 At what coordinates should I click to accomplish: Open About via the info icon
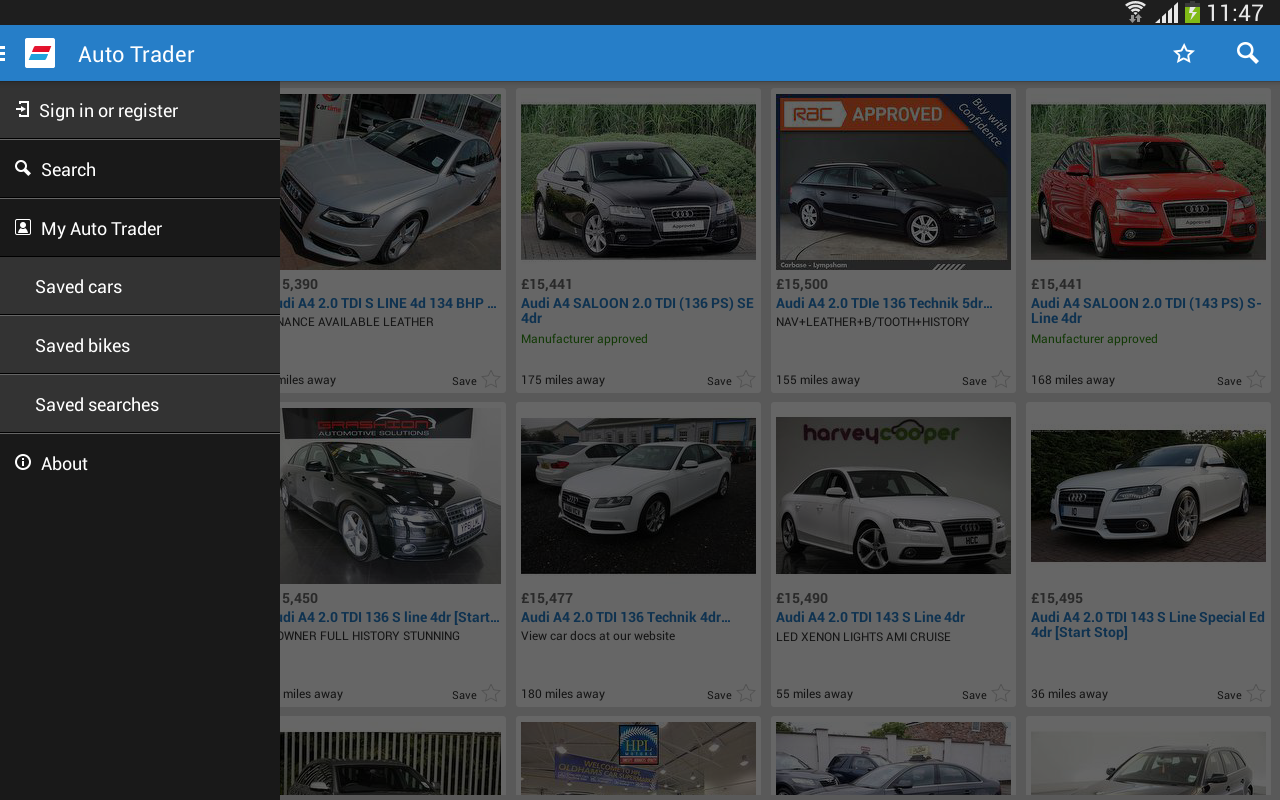coord(22,462)
